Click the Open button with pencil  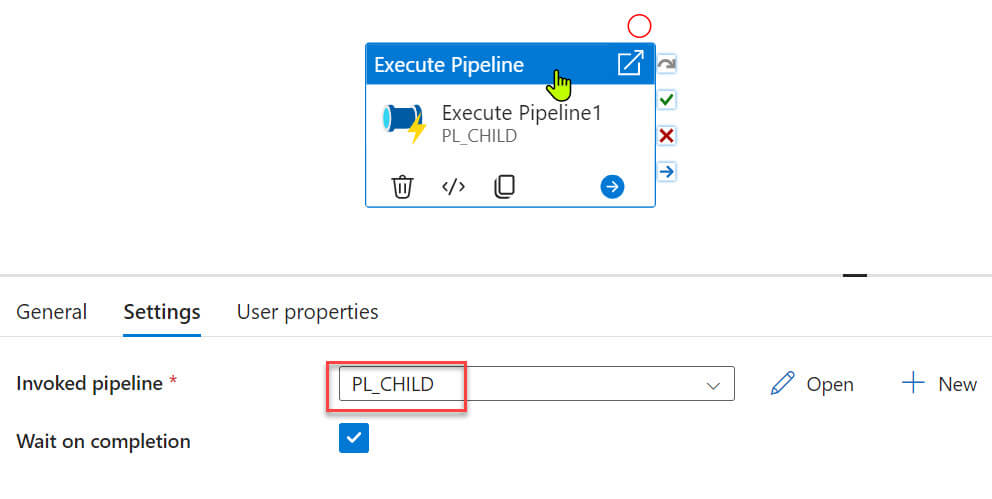click(x=813, y=384)
